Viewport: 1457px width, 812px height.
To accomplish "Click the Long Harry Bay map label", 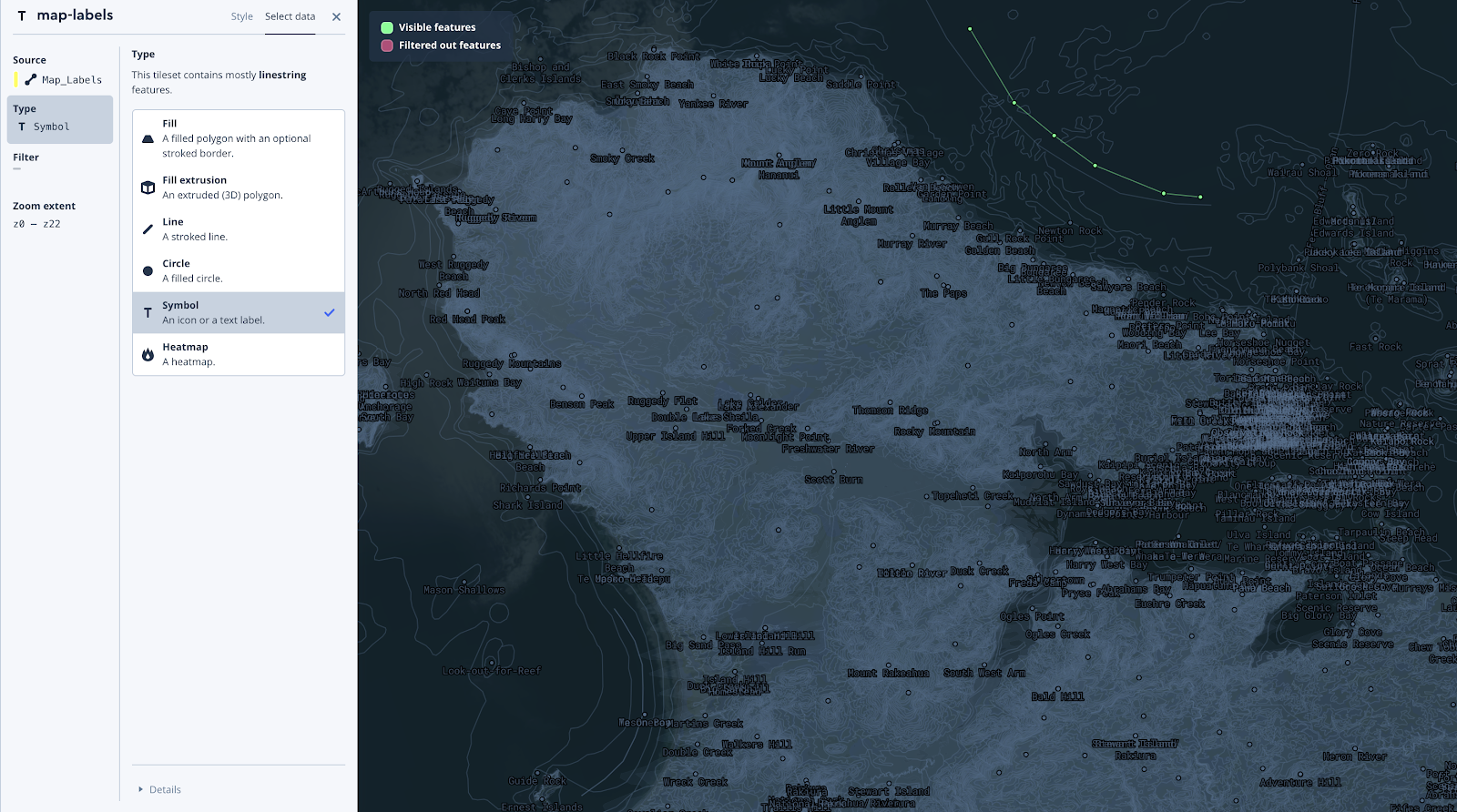I will tap(532, 119).
